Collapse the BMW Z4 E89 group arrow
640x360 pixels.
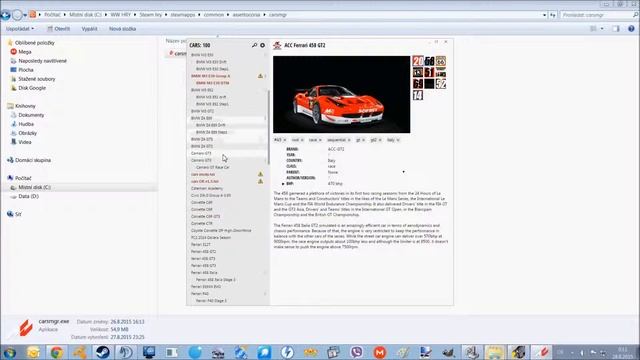pyautogui.click(x=265, y=118)
